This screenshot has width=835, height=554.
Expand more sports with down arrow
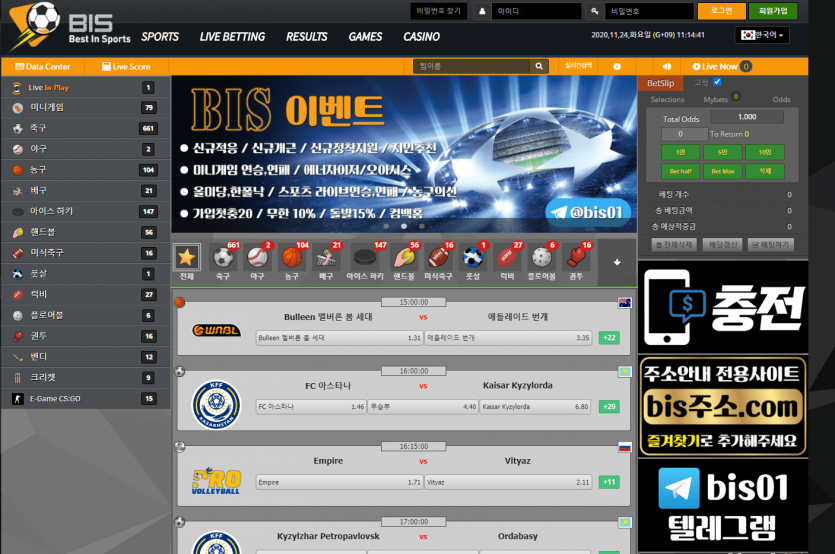click(x=617, y=262)
